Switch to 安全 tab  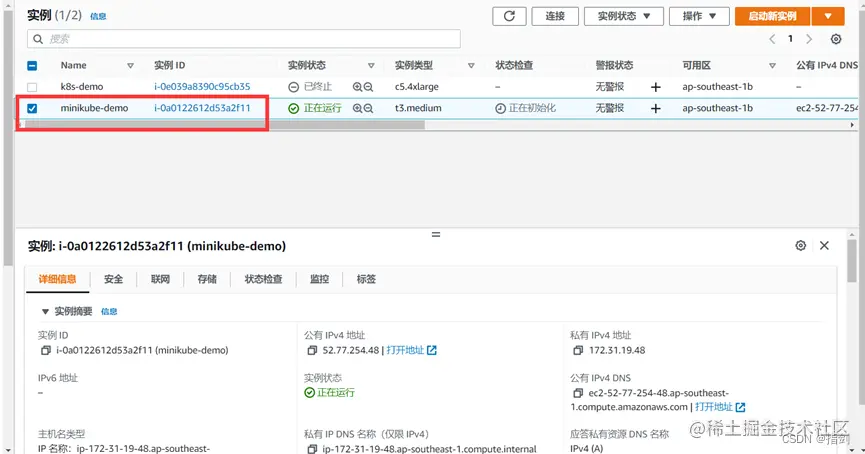(x=114, y=279)
